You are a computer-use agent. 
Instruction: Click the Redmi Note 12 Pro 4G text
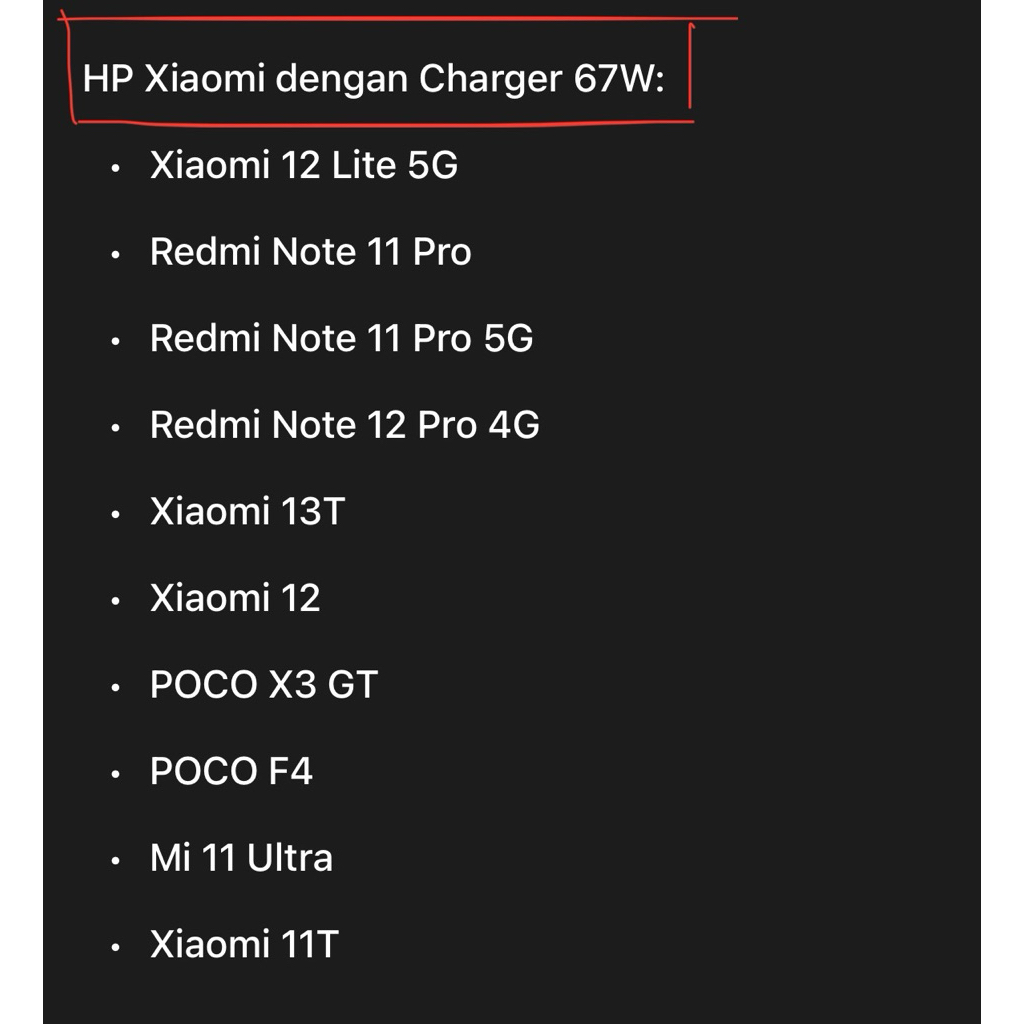point(344,425)
